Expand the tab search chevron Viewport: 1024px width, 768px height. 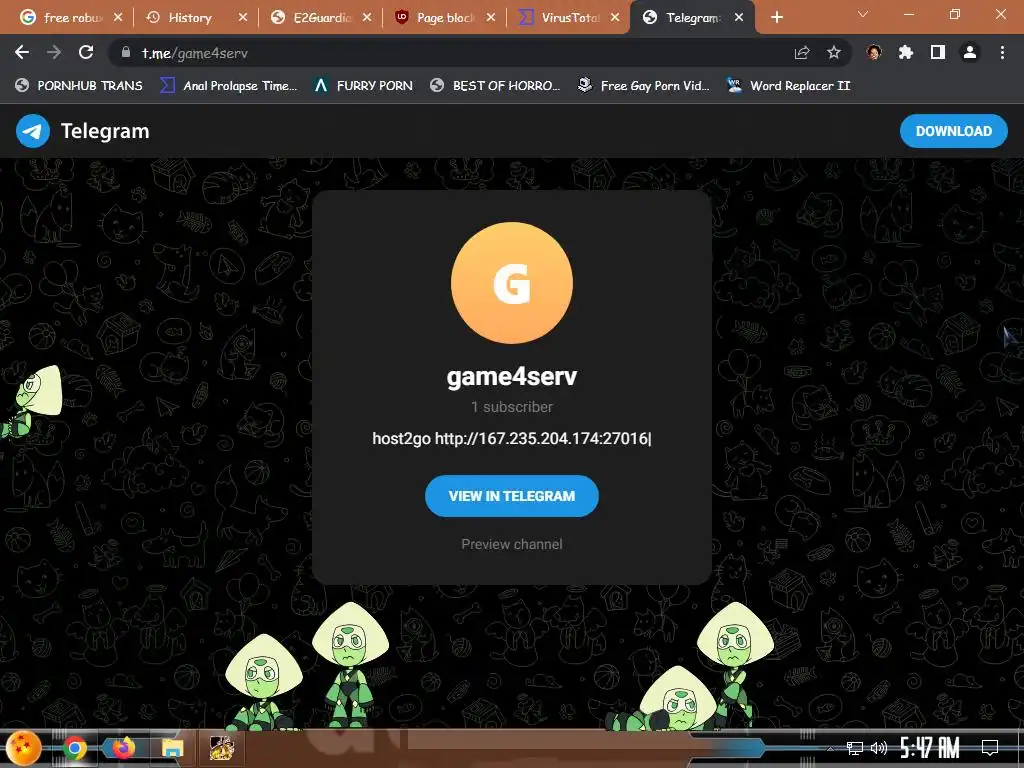point(863,14)
